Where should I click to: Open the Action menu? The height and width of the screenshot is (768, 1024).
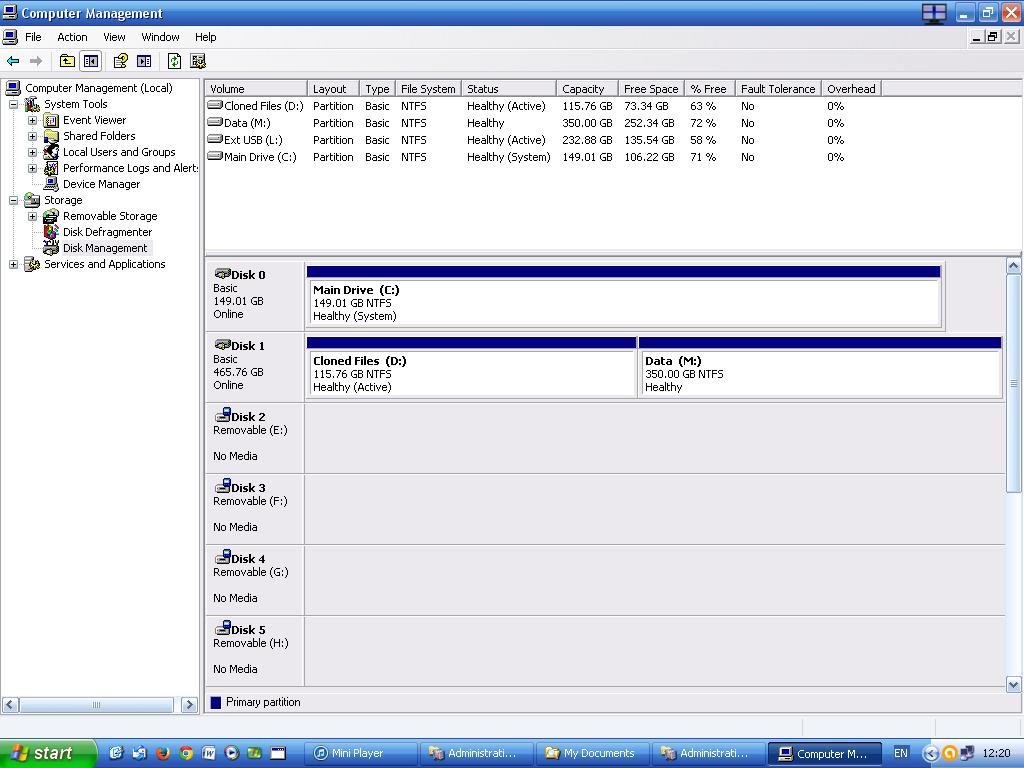pyautogui.click(x=72, y=37)
